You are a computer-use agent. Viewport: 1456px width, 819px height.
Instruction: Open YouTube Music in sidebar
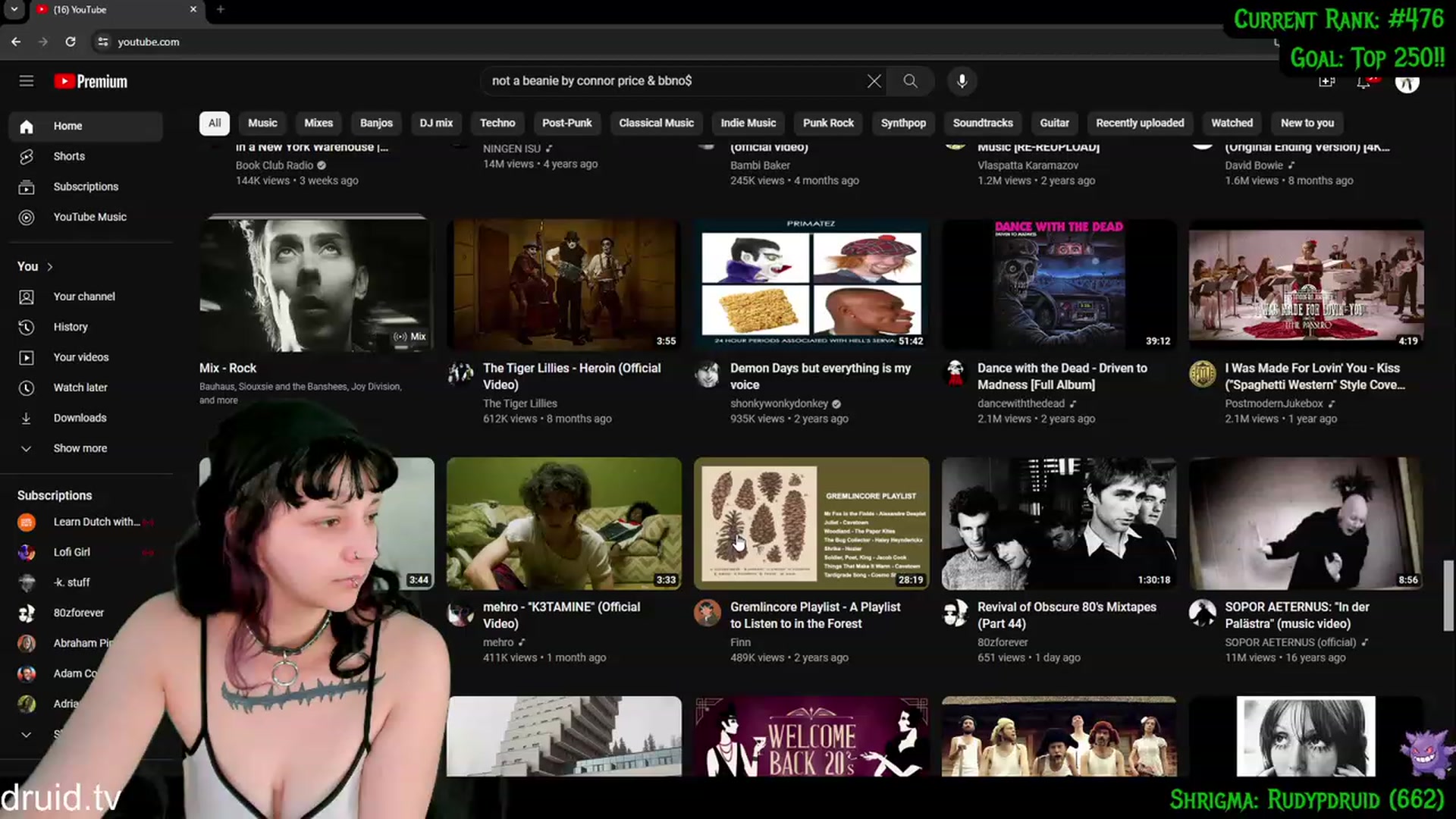click(86, 217)
